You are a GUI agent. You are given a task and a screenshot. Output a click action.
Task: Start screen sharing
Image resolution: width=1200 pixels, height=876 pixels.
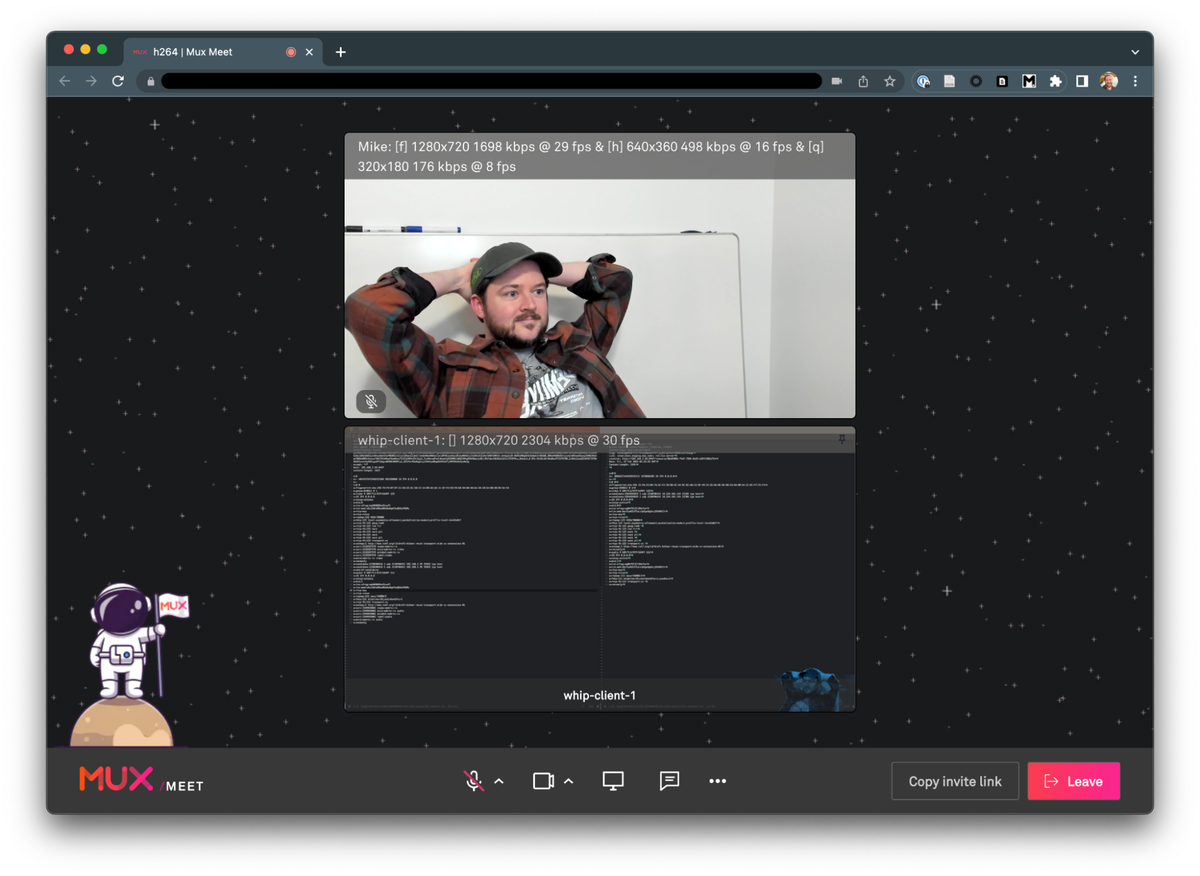click(612, 781)
